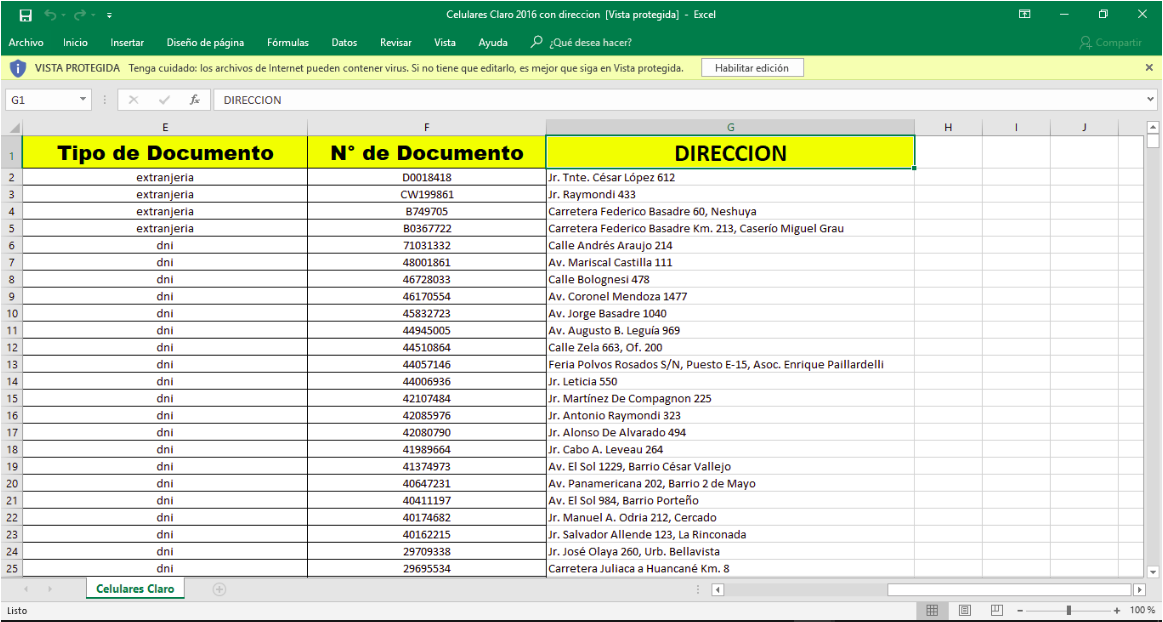
Task: Click the DIRECCION header cell
Action: (x=730, y=153)
